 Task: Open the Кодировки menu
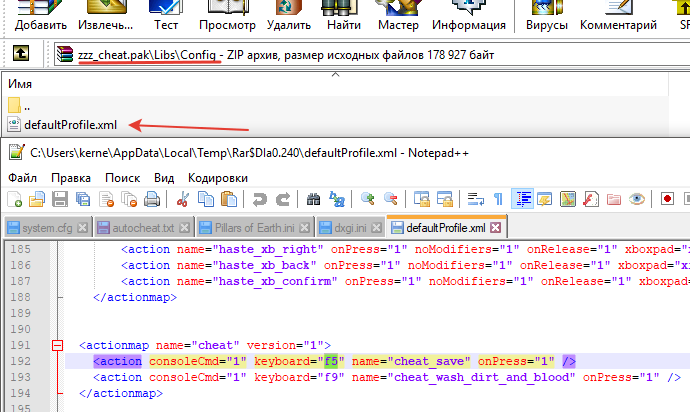[x=217, y=176]
